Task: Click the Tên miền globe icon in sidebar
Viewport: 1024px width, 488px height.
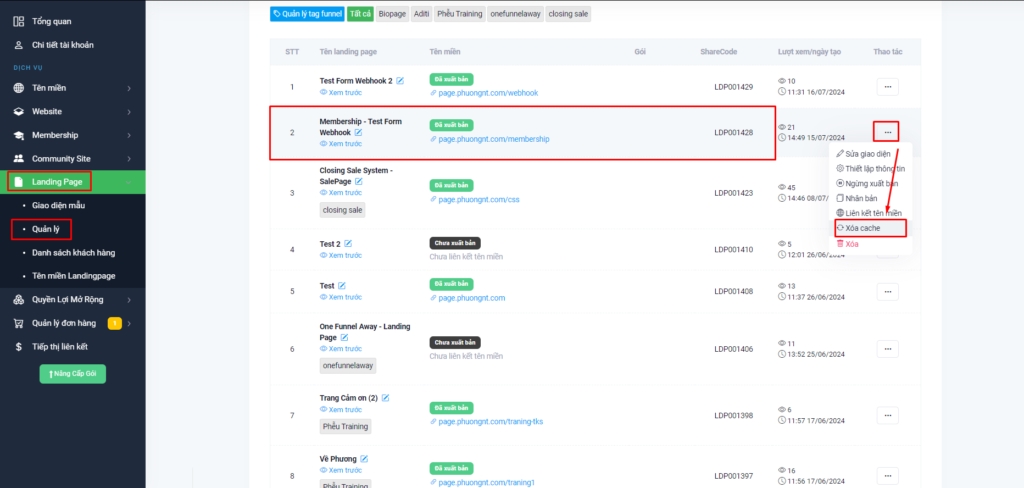Action: click(x=18, y=88)
